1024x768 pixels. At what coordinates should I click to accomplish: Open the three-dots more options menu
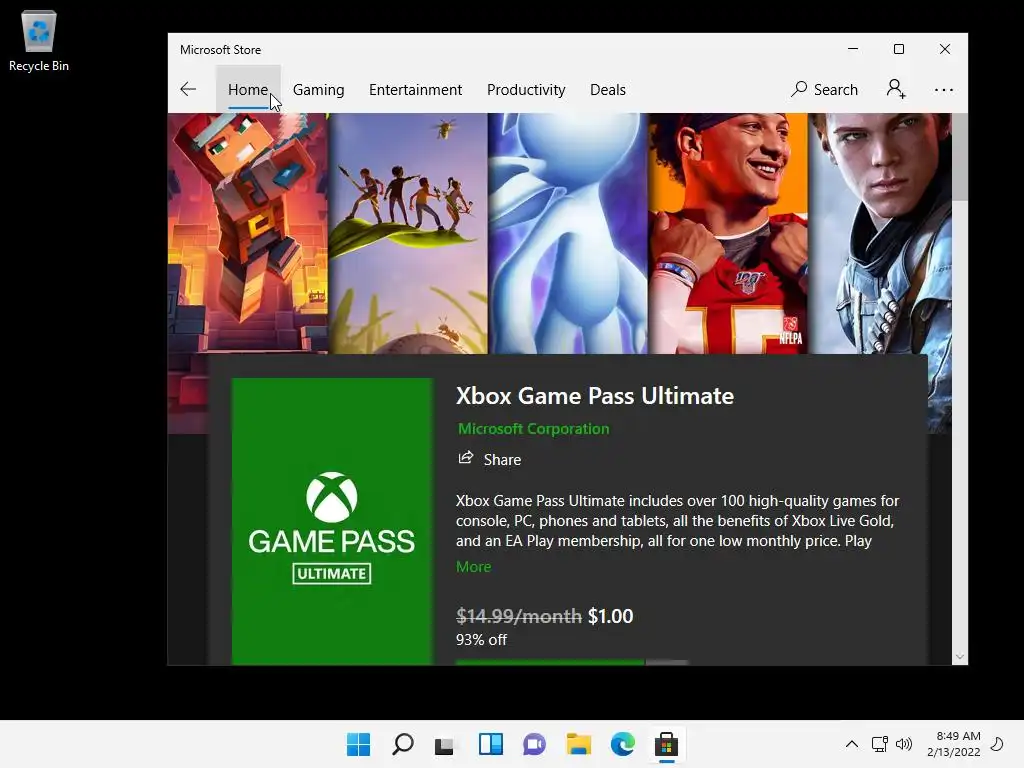point(944,89)
